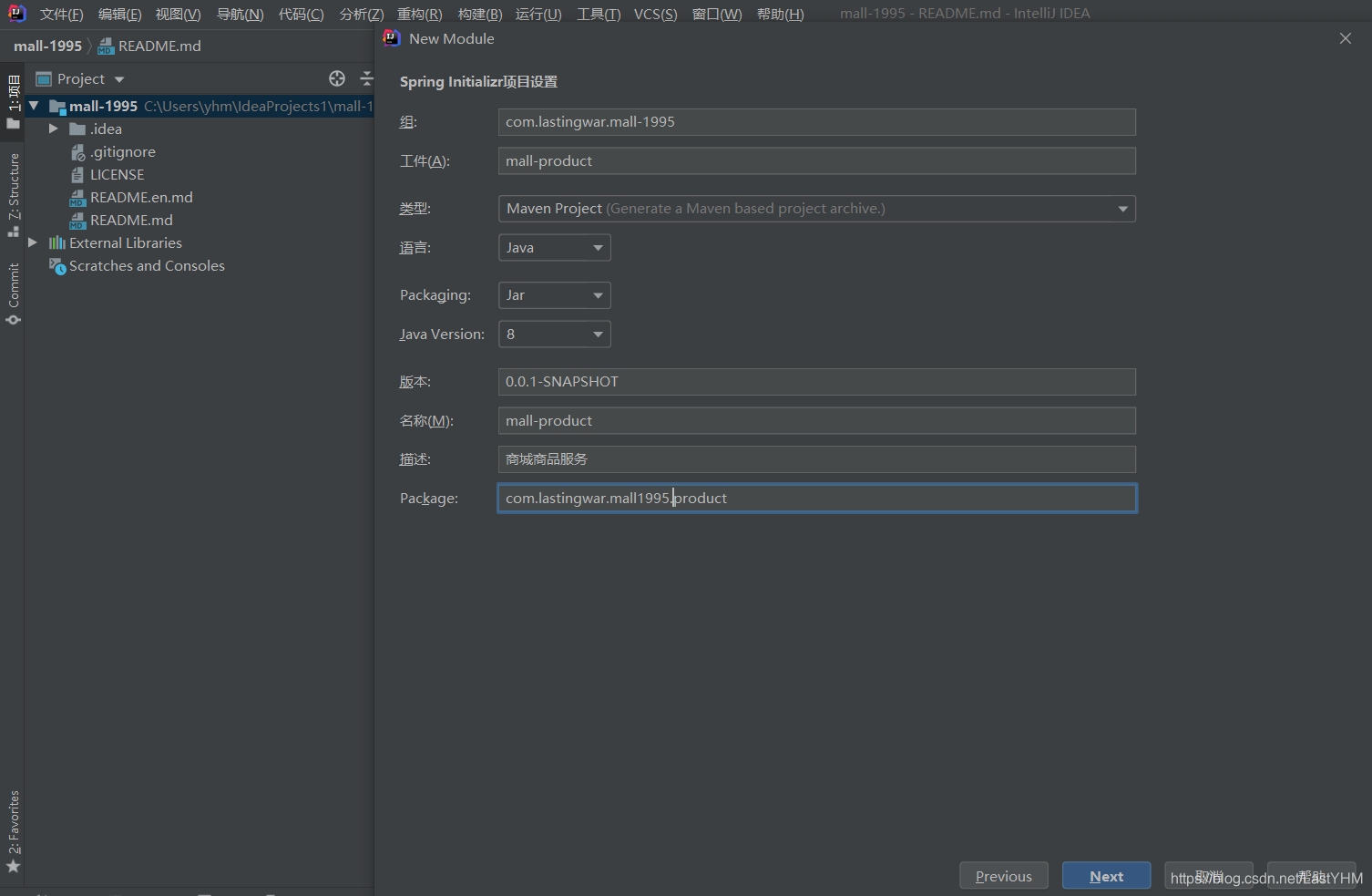The image size is (1372, 896).
Task: Open the 编辑(E) menu
Action: 119,15
